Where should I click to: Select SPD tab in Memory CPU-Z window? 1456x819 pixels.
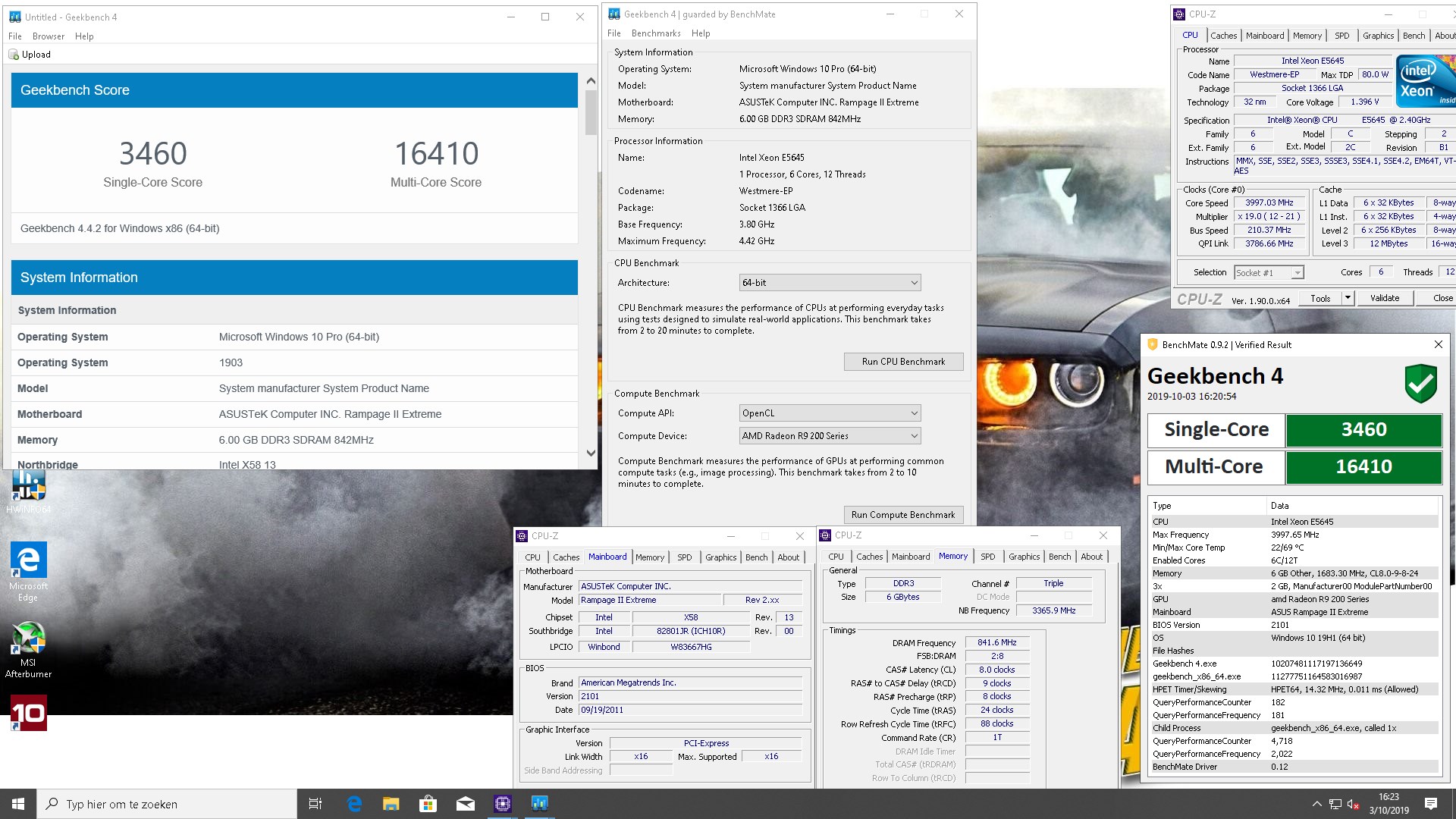pos(987,557)
